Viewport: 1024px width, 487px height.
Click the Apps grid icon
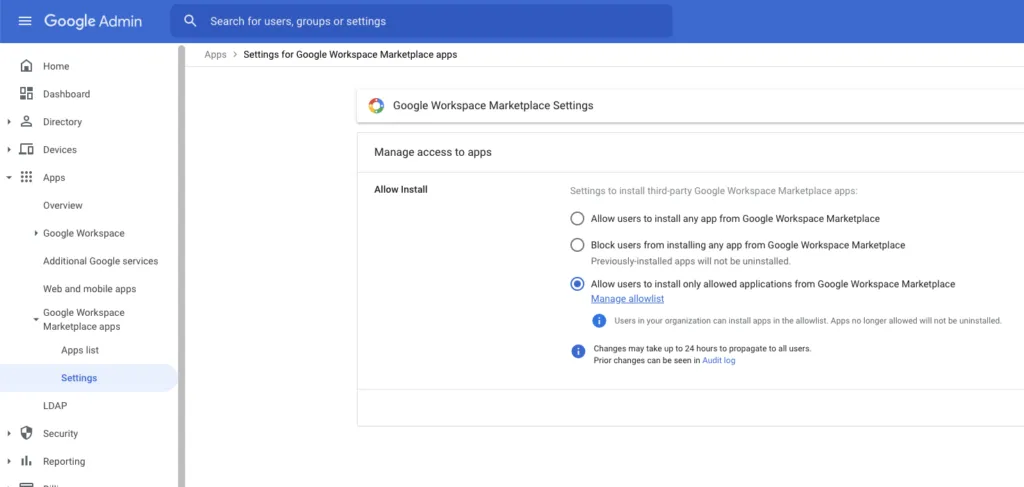(27, 178)
